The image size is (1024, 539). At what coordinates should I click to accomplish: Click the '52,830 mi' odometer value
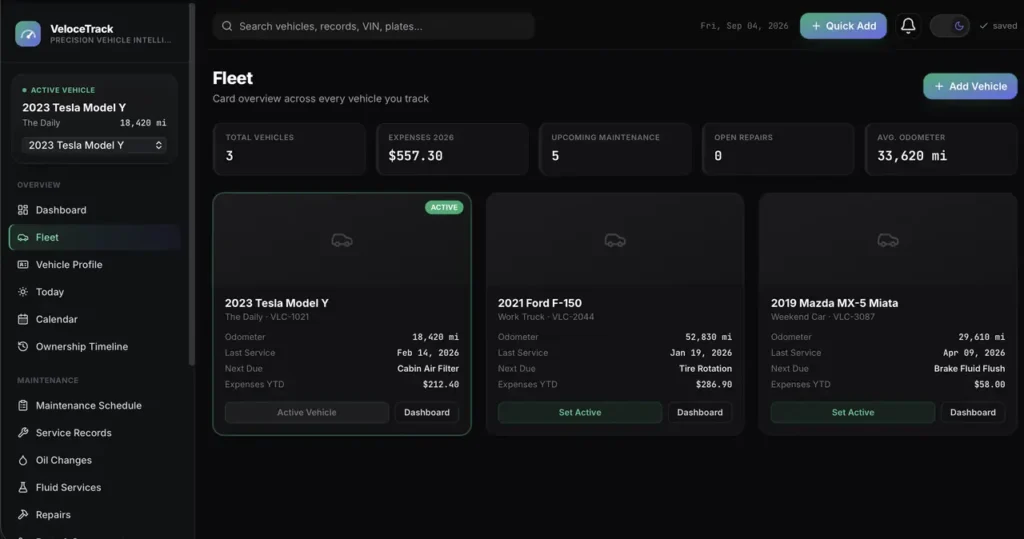tap(709, 337)
